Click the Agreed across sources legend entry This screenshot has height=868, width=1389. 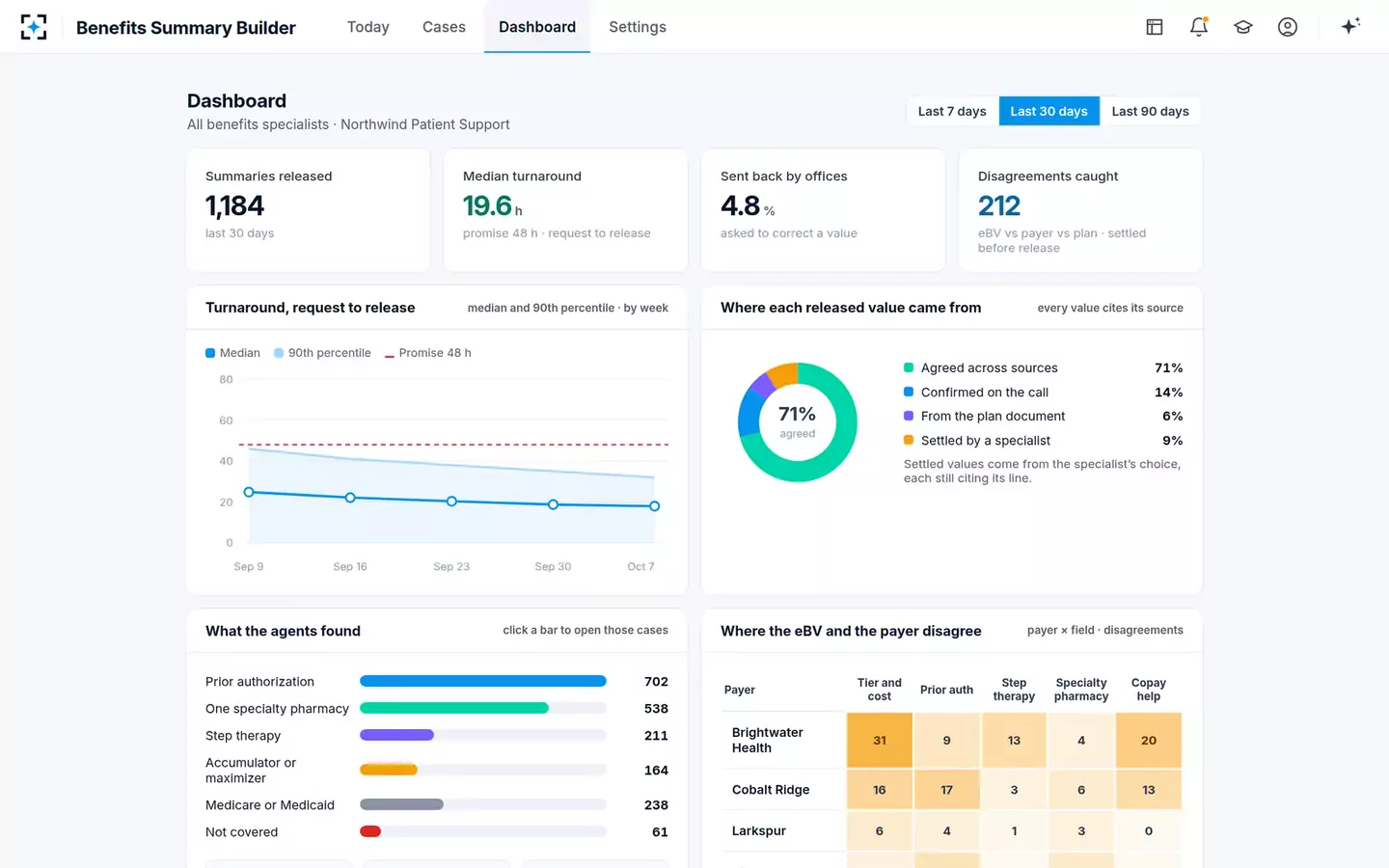1043,367
